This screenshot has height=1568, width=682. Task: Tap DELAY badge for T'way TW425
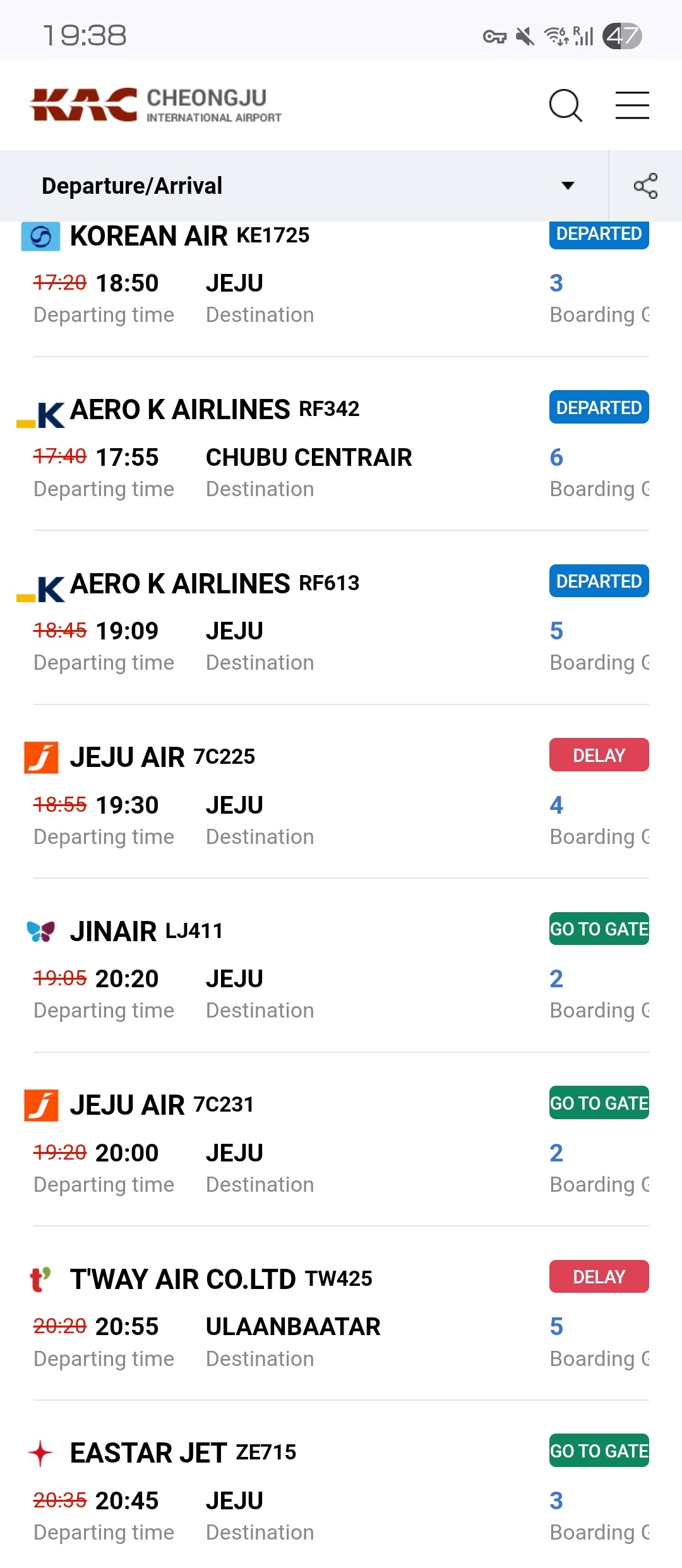599,1276
